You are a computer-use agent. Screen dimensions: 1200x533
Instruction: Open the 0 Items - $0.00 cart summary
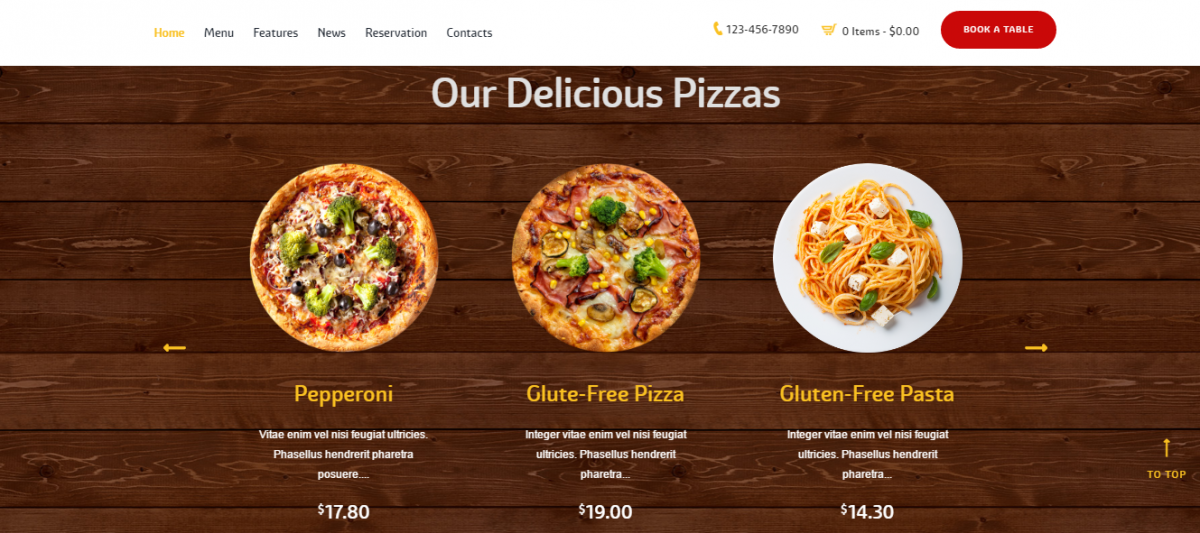click(880, 31)
